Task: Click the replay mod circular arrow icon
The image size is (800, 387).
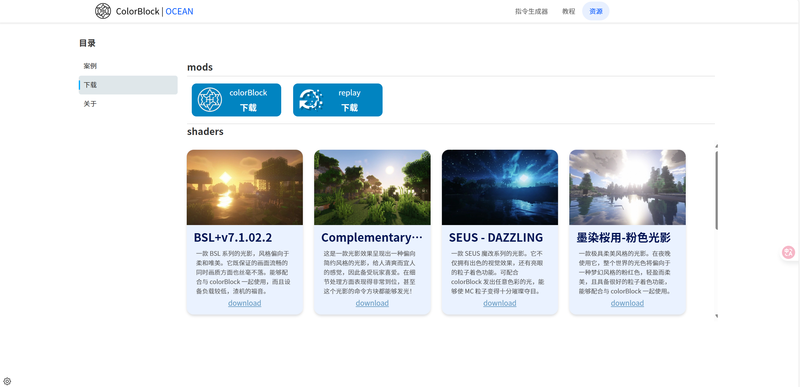Action: 311,100
